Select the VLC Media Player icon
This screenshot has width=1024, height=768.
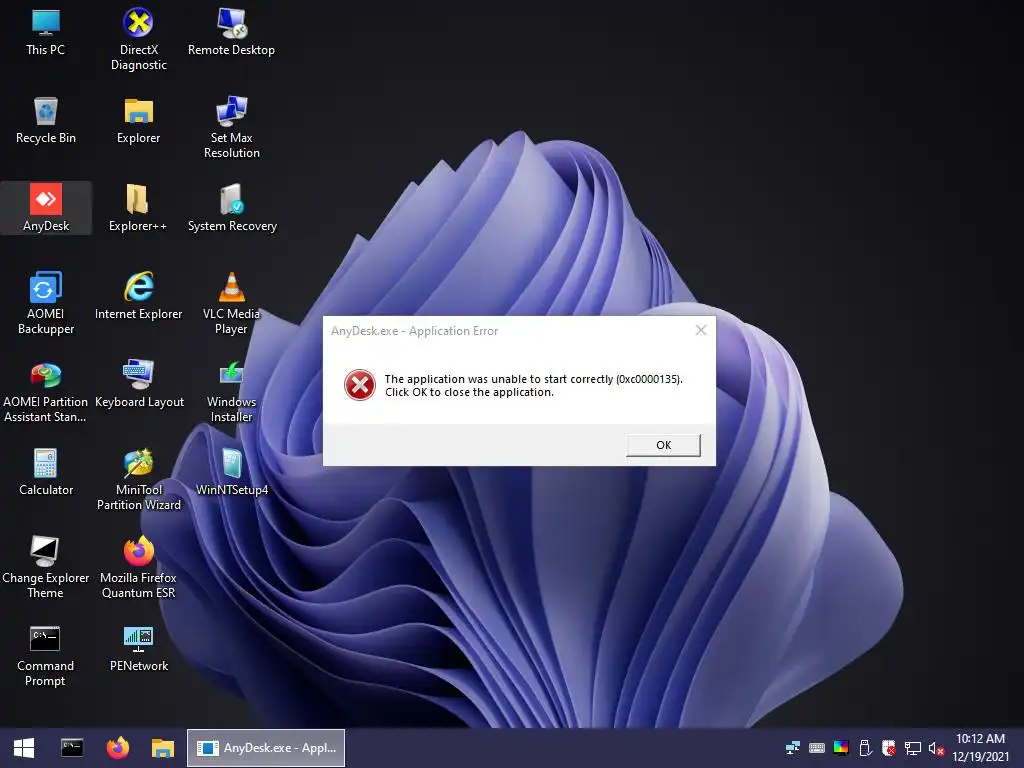point(231,304)
